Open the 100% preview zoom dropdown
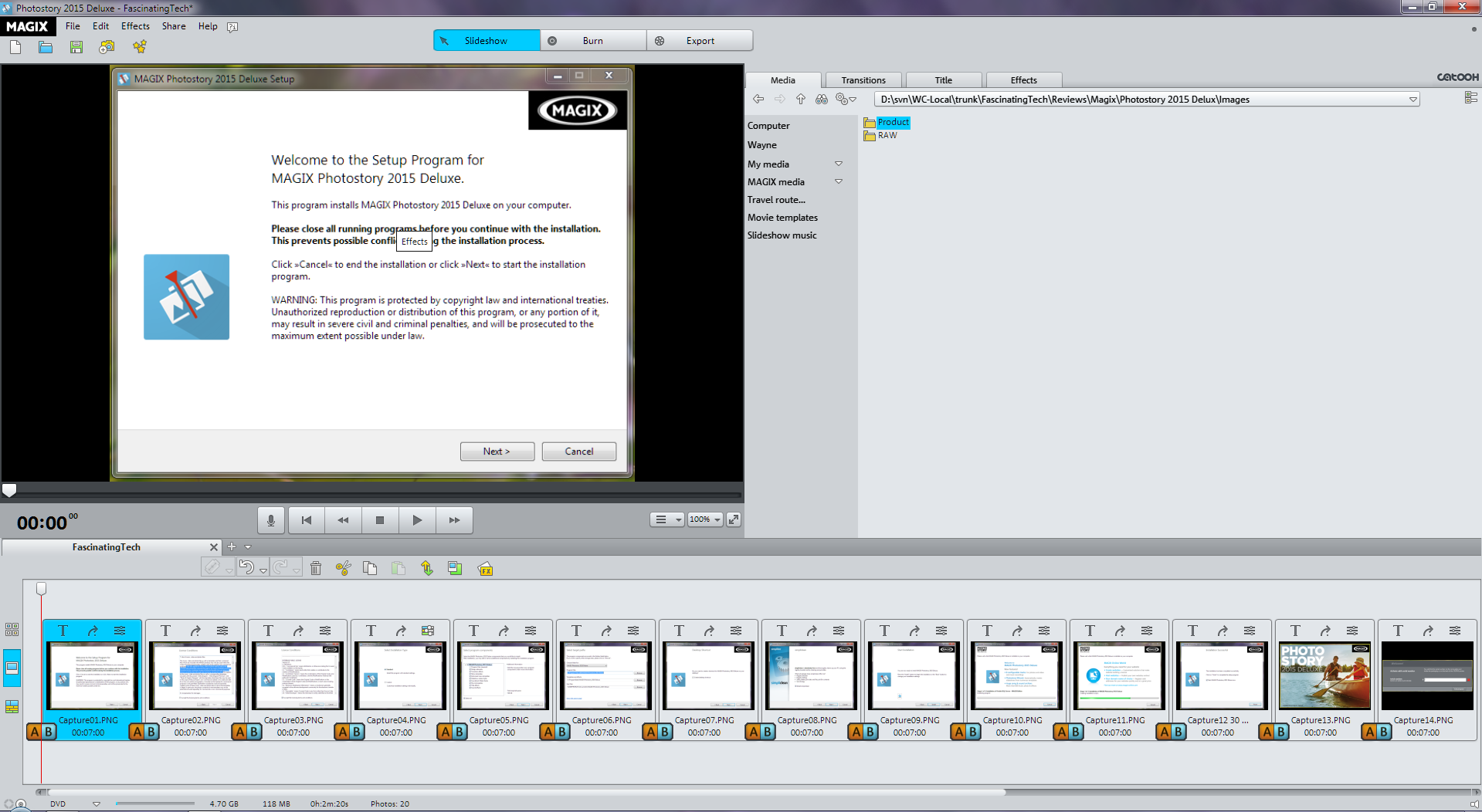 point(705,519)
